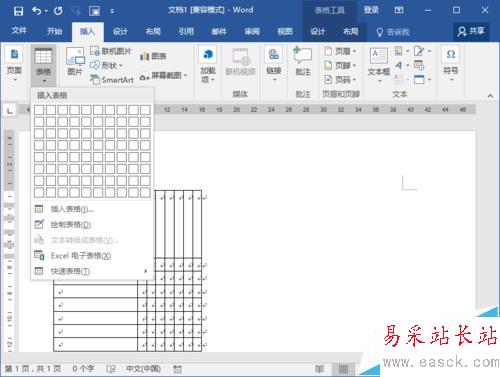The image size is (500, 377).
Task: Click 中文(中国) language indicator
Action: pos(143,369)
